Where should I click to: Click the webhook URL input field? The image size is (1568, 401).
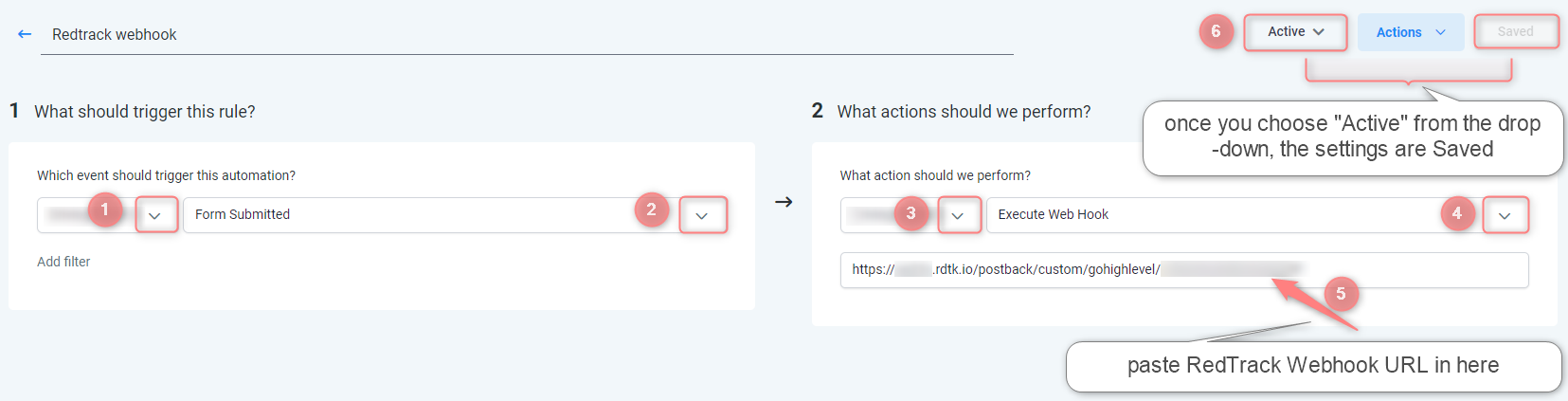click(1184, 270)
